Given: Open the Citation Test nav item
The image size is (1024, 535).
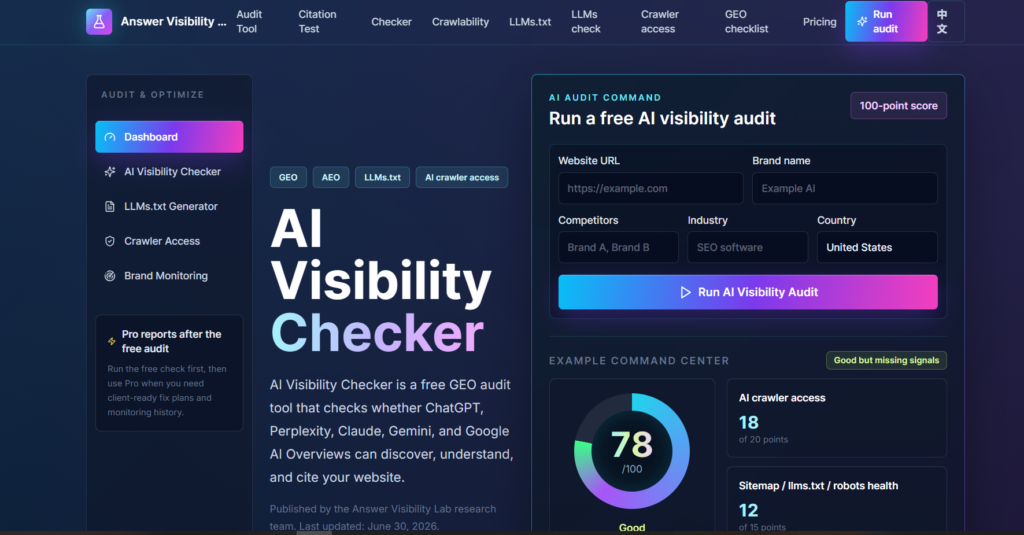Looking at the screenshot, I should (x=317, y=22).
